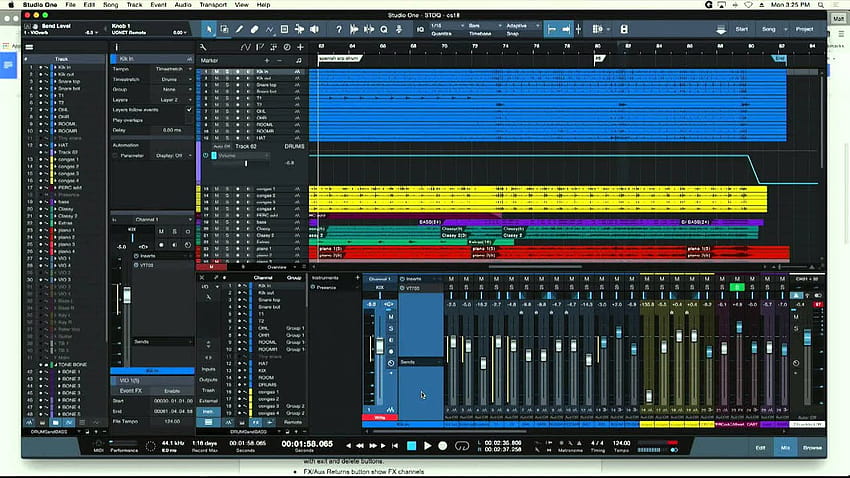The width and height of the screenshot is (850, 478).
Task: Open the Edit view button
Action: 760,448
